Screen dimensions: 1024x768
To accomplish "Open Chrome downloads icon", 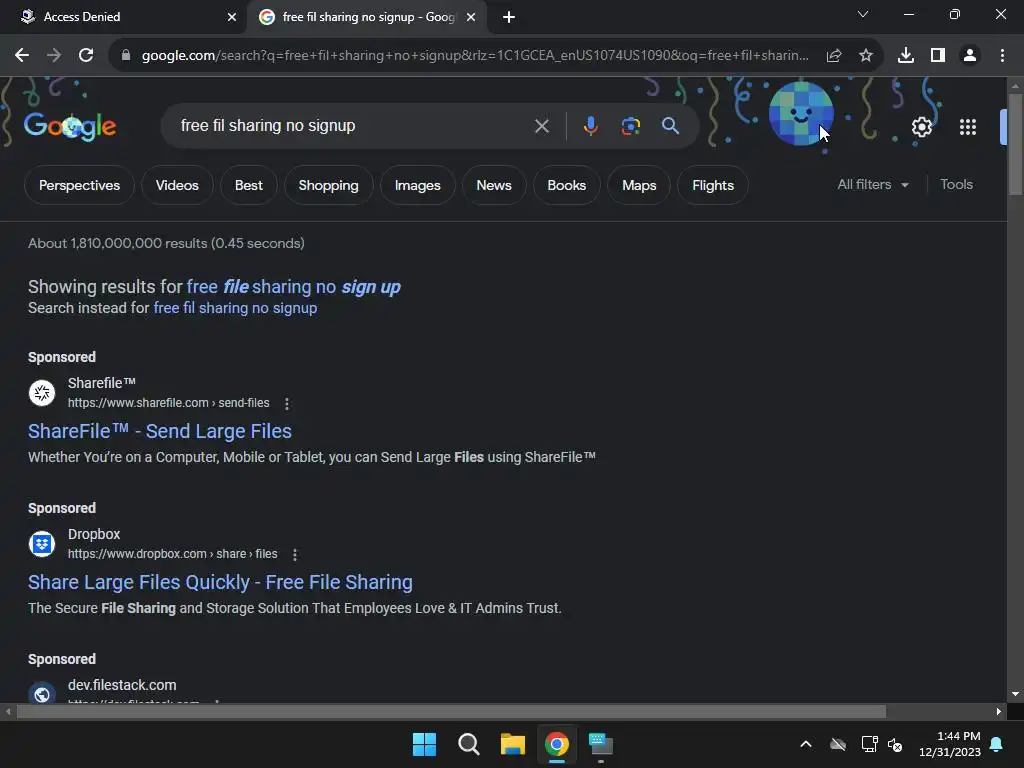I will tap(906, 56).
